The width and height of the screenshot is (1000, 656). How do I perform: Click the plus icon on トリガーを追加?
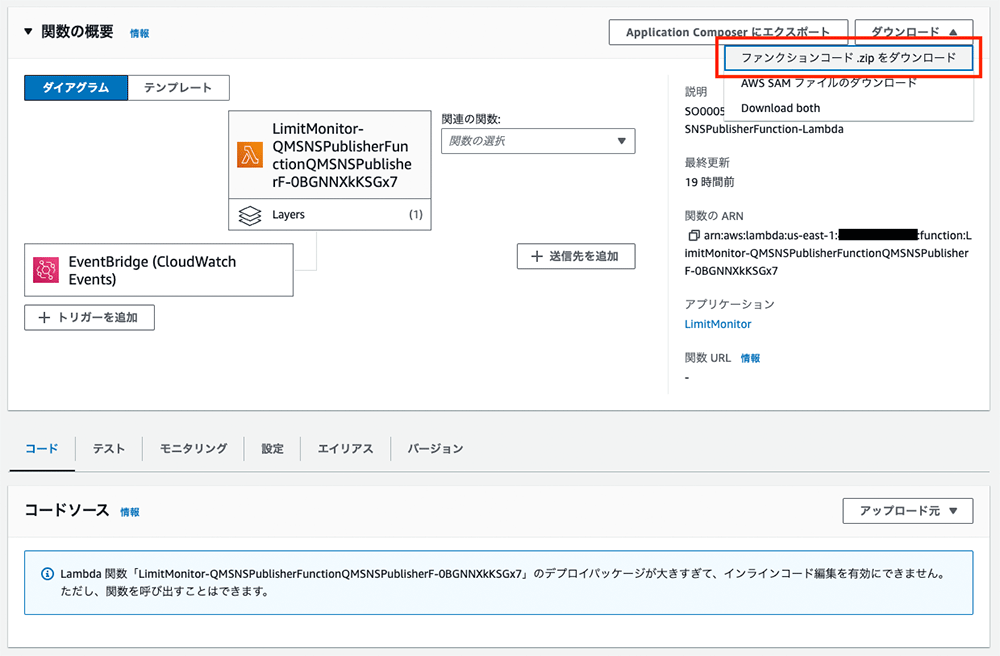[x=44, y=317]
